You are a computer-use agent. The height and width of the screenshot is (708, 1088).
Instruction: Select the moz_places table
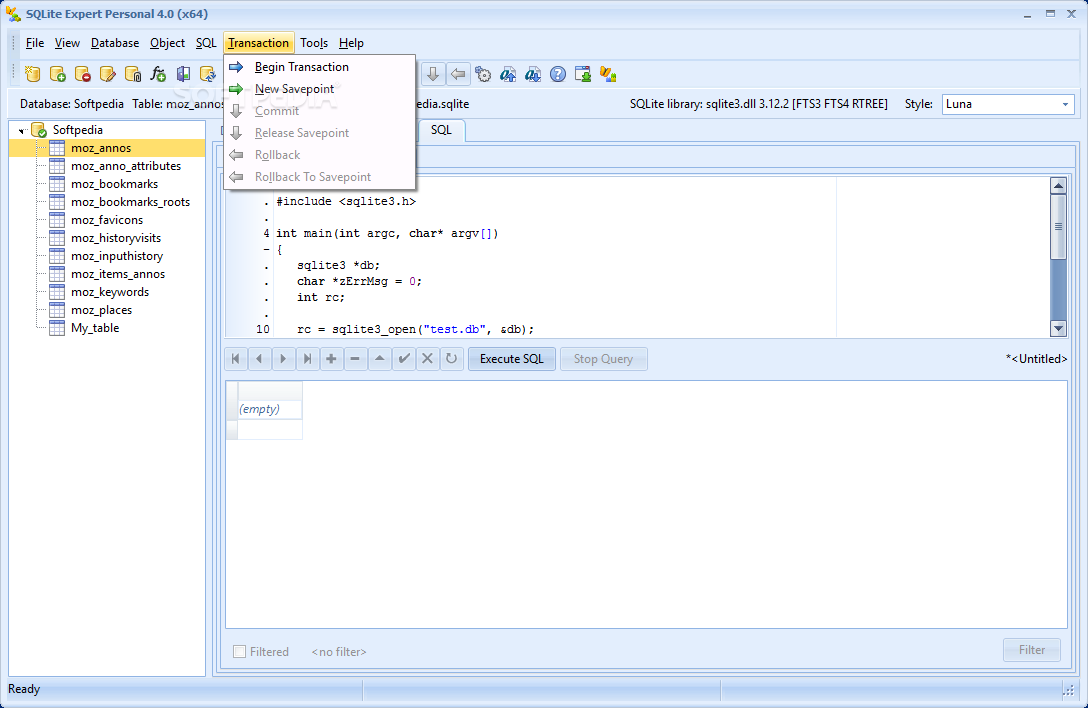[101, 310]
